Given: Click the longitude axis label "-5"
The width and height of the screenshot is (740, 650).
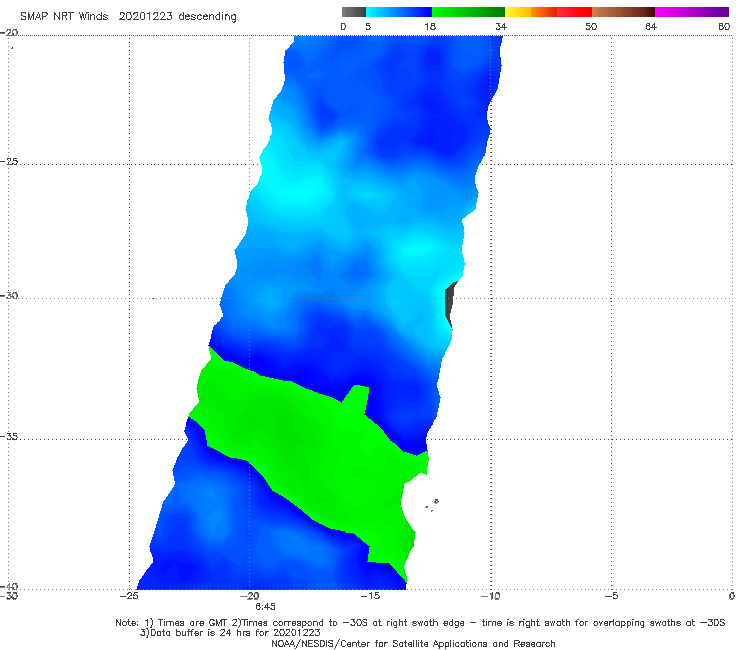Looking at the screenshot, I should [x=612, y=596].
